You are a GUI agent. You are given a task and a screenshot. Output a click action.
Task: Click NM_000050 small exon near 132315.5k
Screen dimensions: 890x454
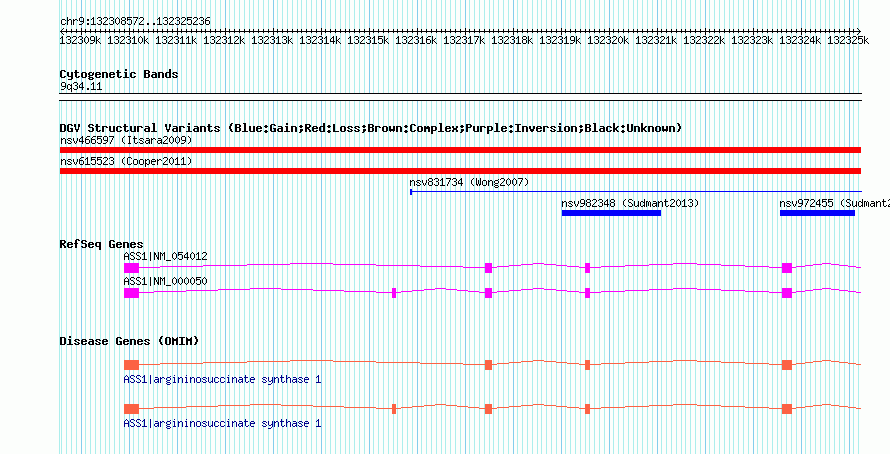click(394, 293)
